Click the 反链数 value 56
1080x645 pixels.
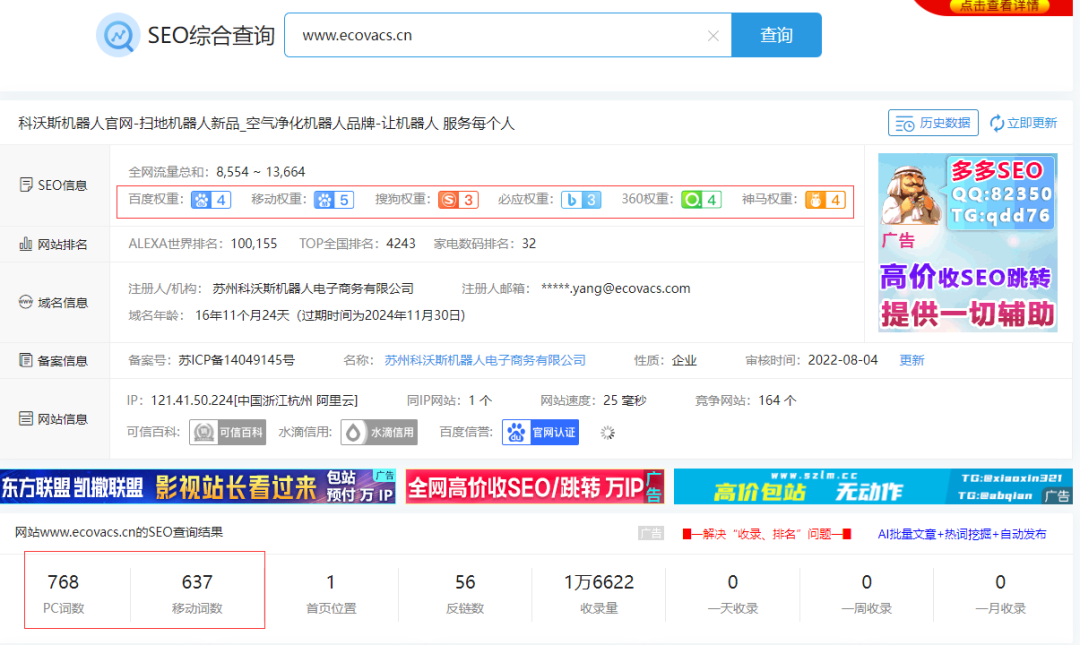click(465, 582)
